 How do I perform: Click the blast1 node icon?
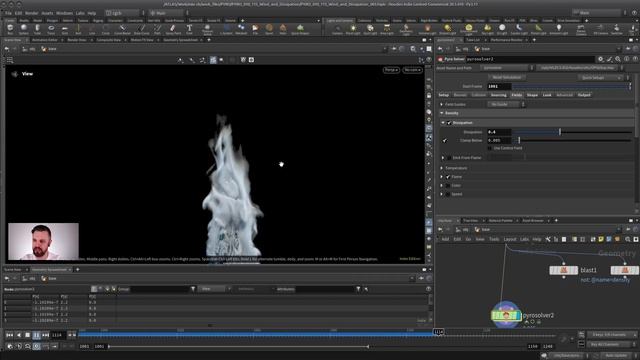pyautogui.click(x=564, y=270)
